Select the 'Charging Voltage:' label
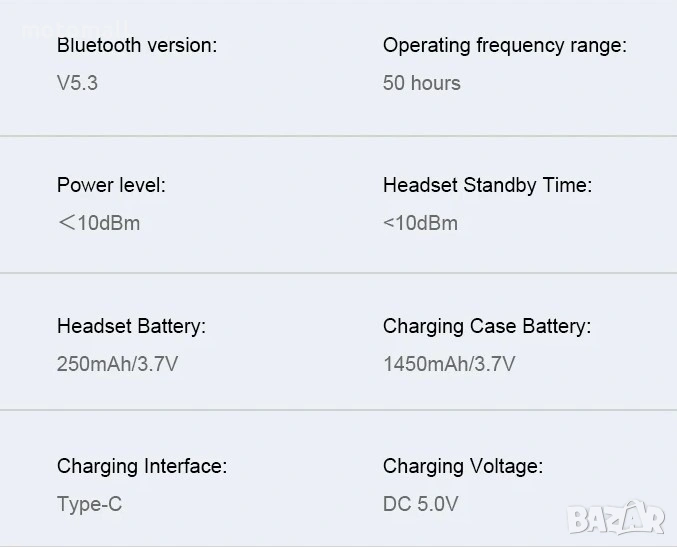The width and height of the screenshot is (677, 547). point(463,466)
